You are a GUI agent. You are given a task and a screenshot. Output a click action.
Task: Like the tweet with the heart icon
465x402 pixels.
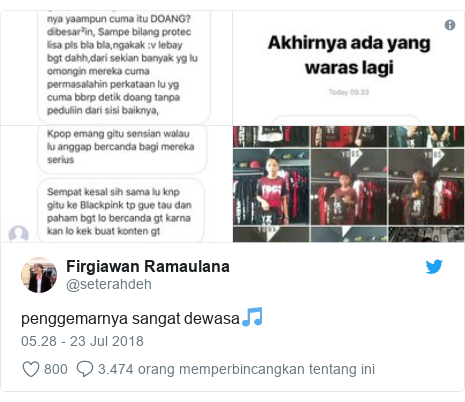(31, 369)
